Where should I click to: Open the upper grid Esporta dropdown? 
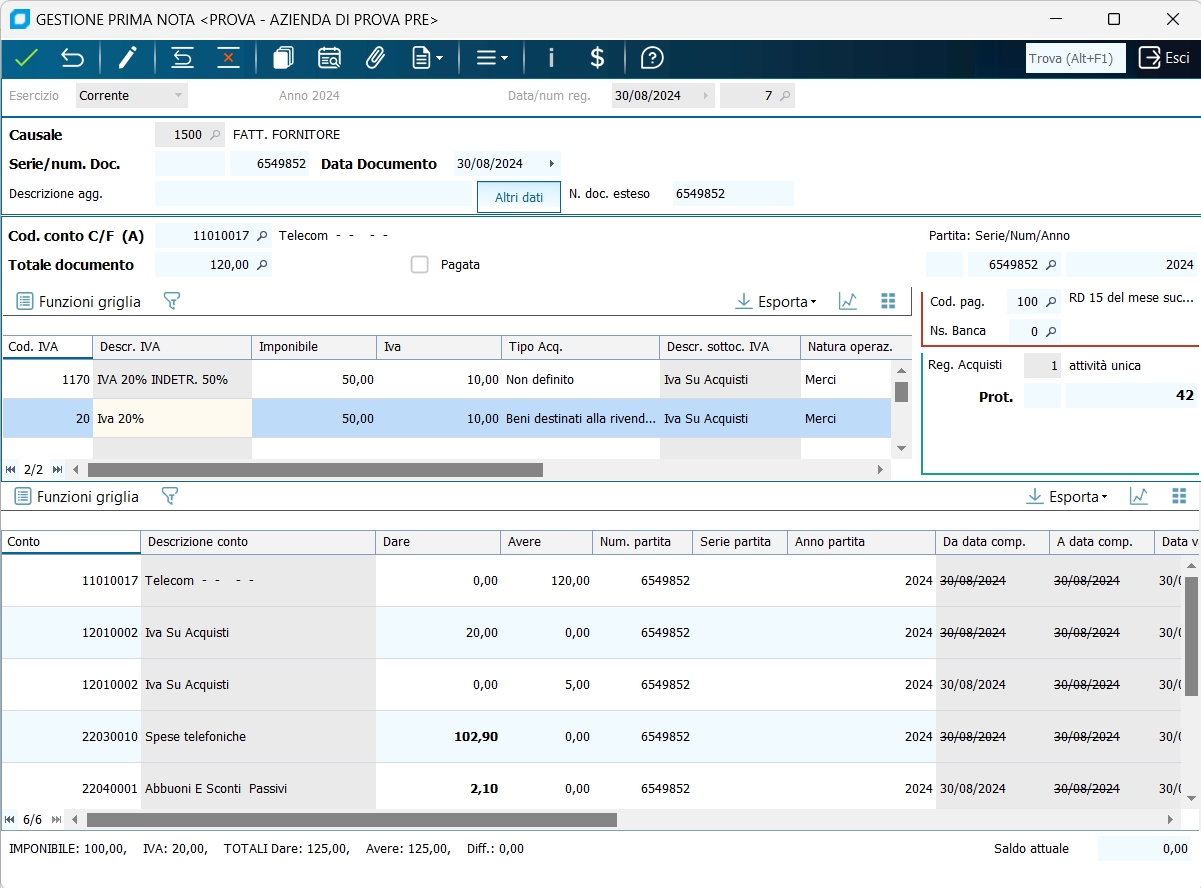(x=776, y=301)
